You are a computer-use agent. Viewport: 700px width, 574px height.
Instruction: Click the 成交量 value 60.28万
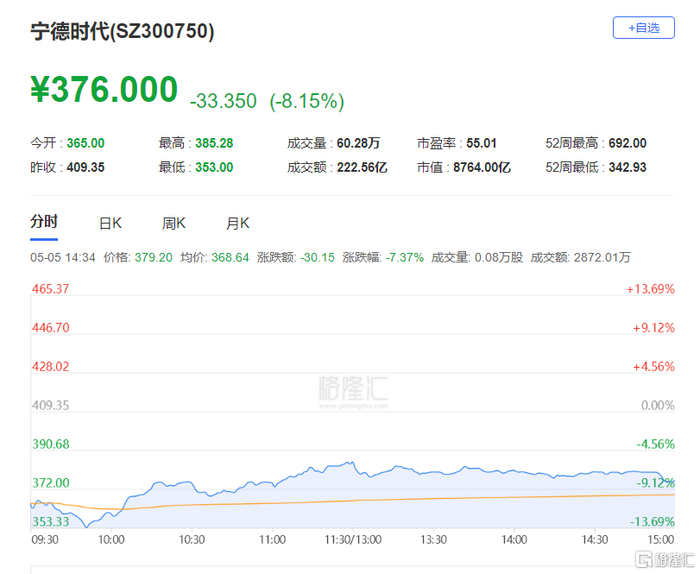[x=358, y=143]
